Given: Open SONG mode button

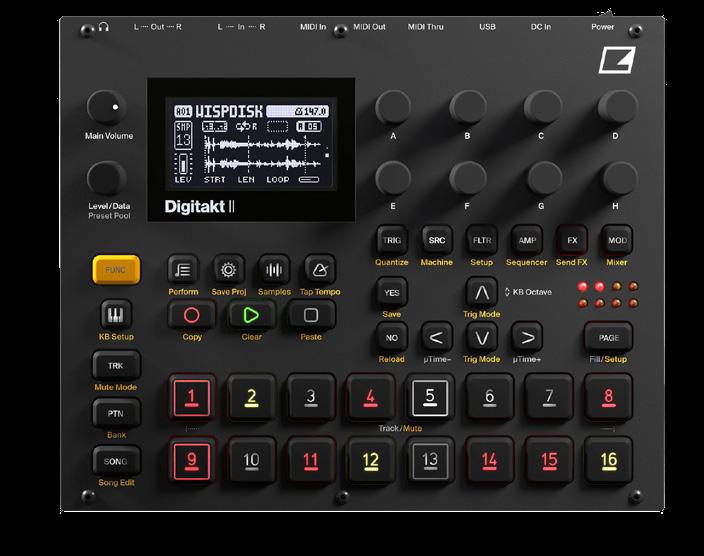Looking at the screenshot, I should coord(116,461).
